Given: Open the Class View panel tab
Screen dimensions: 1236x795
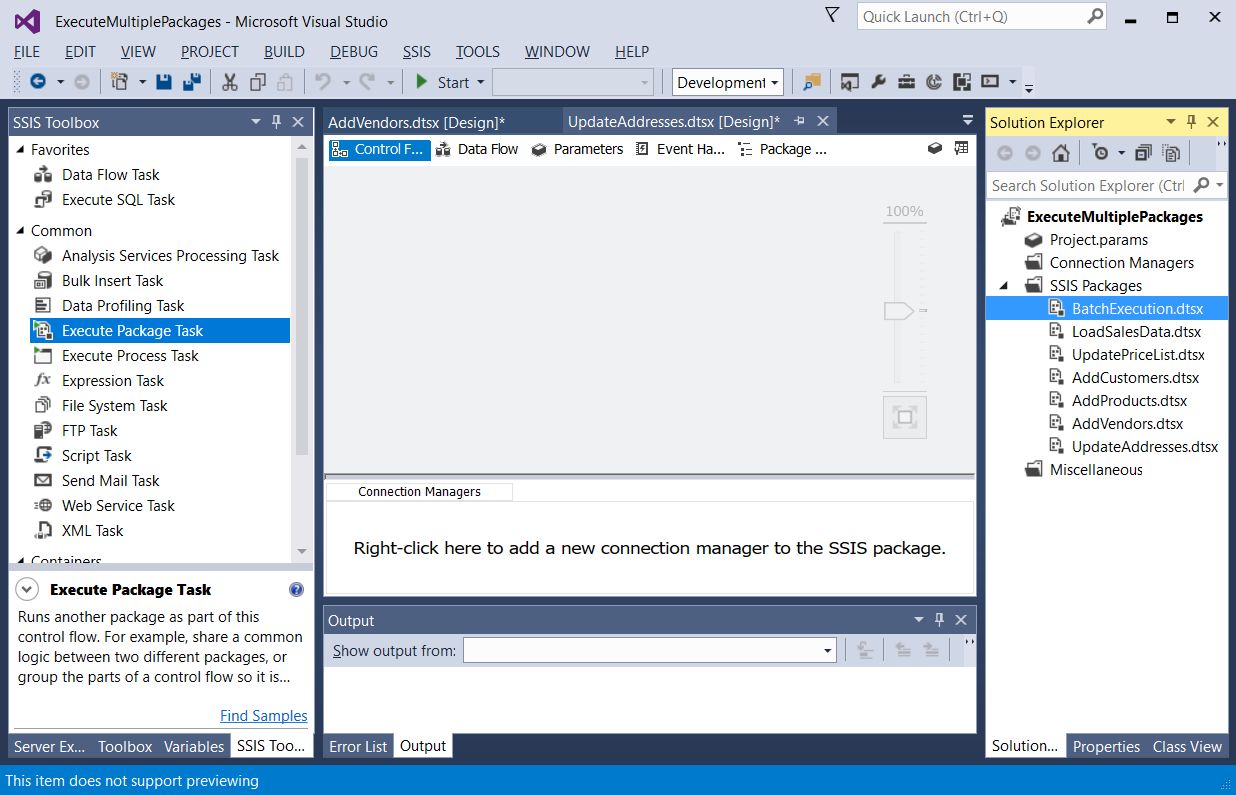Looking at the screenshot, I should [1187, 746].
